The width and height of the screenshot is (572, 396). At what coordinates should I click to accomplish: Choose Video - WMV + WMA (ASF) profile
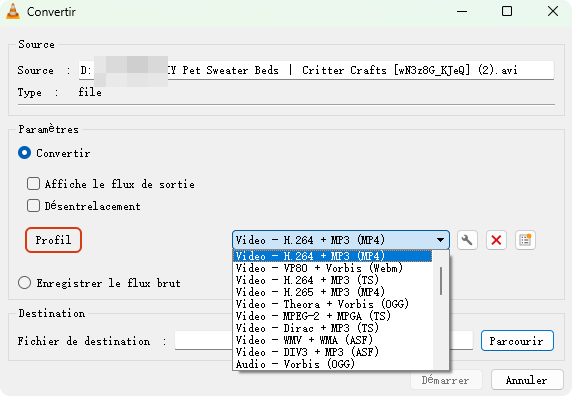tap(332, 340)
